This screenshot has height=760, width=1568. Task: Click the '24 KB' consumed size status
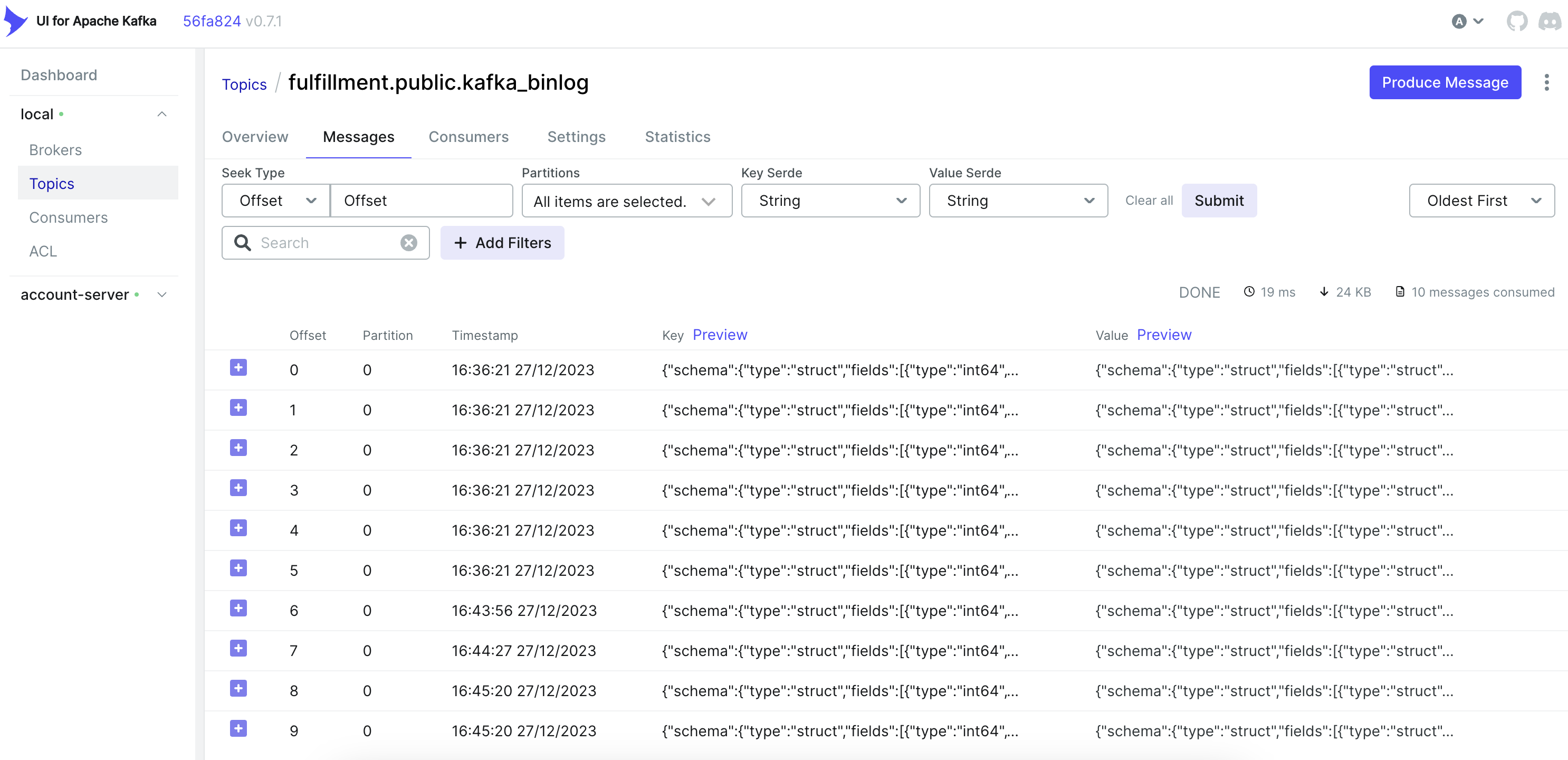(x=1345, y=292)
